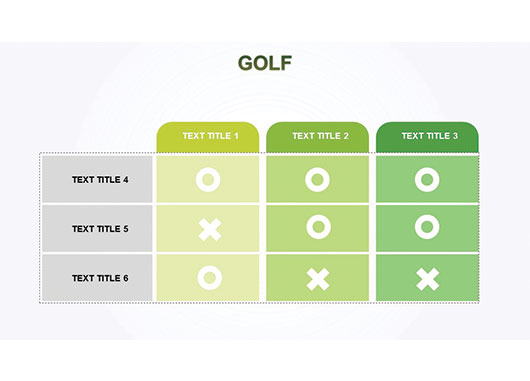Screen dimensions: 530x381
Task: Click the TEXT TITLE 5 row label
Action: (x=100, y=229)
